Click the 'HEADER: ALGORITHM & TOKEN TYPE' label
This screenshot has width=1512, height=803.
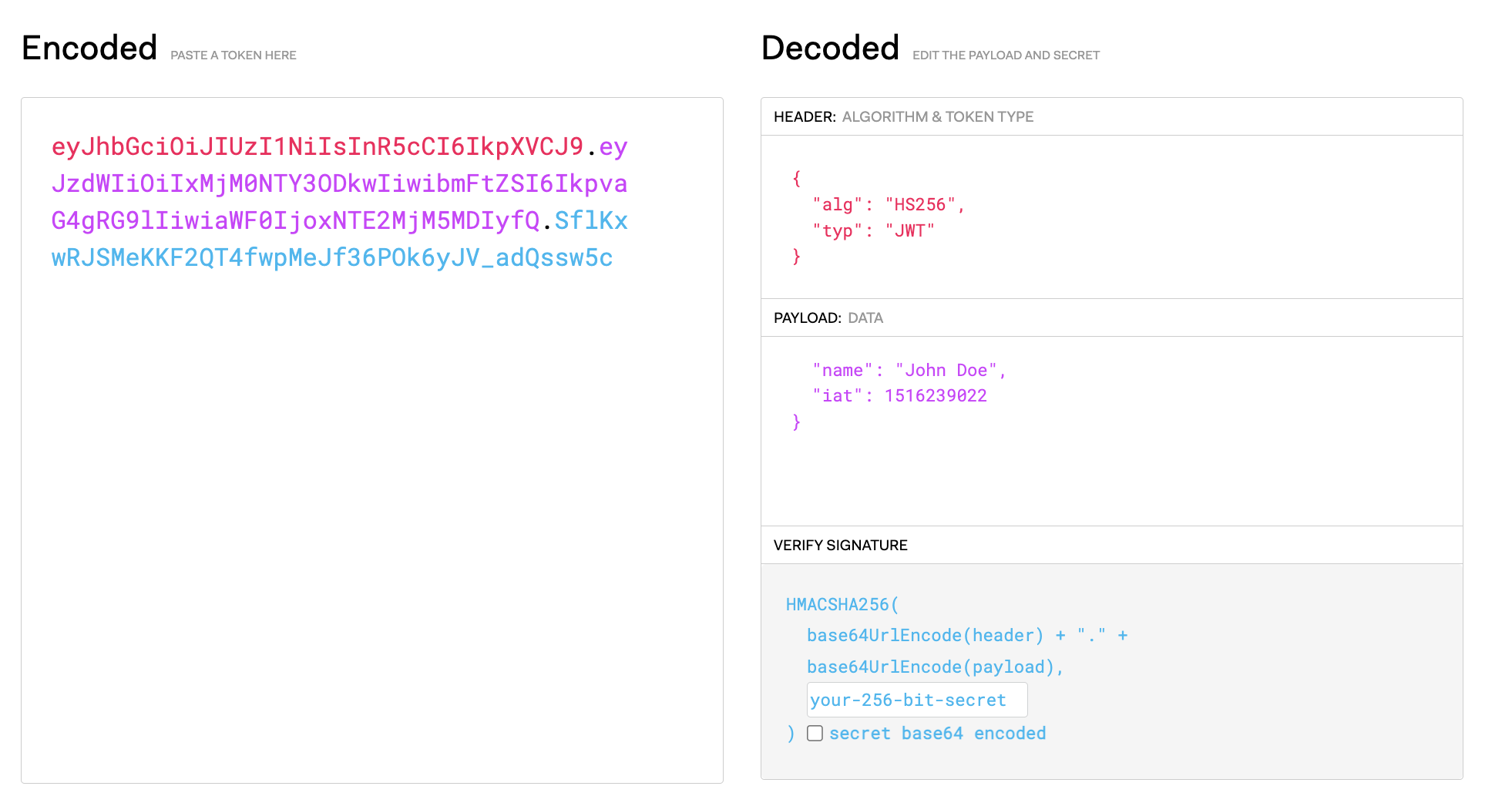pyautogui.click(x=903, y=116)
